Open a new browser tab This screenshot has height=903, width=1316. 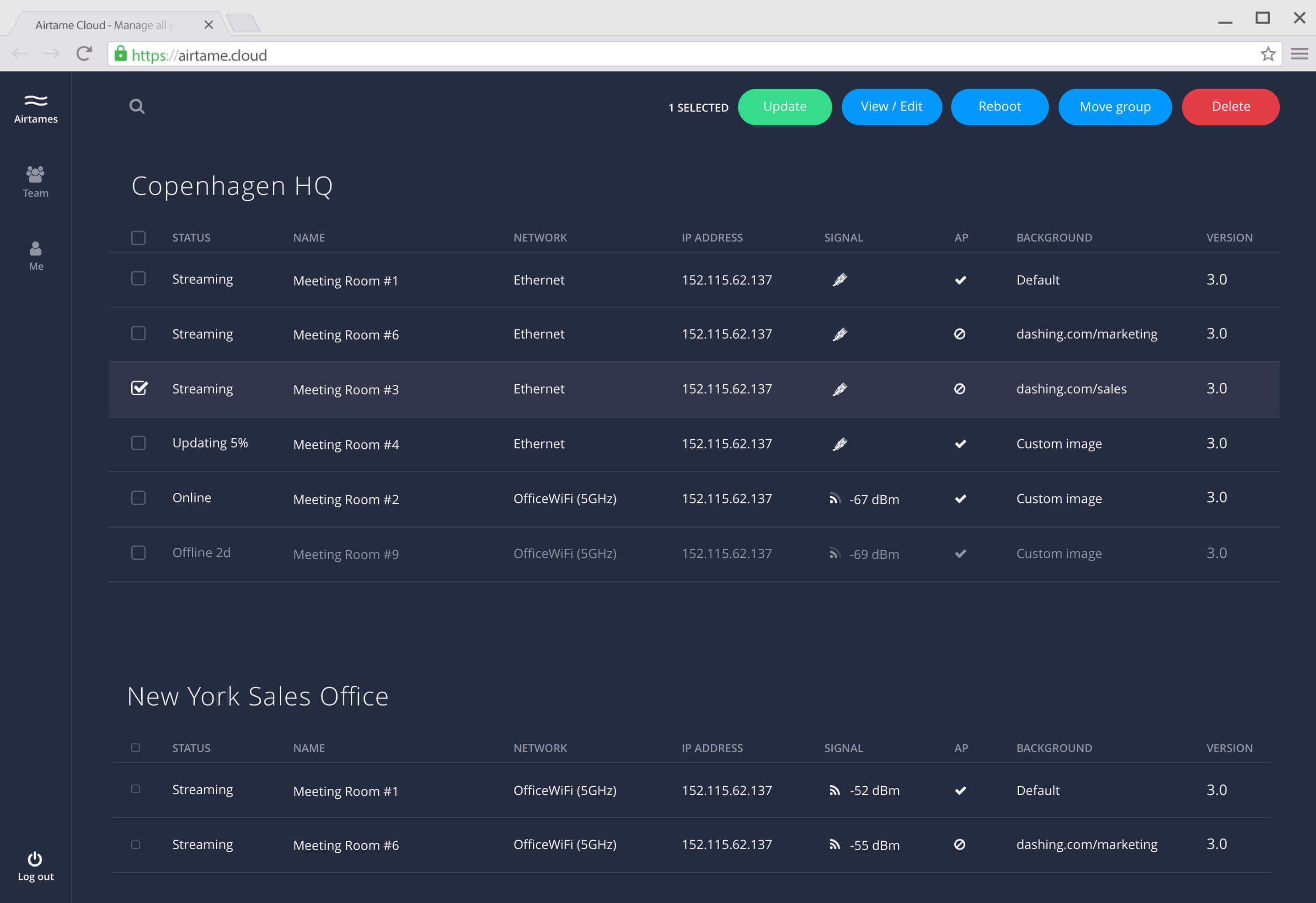tap(244, 24)
